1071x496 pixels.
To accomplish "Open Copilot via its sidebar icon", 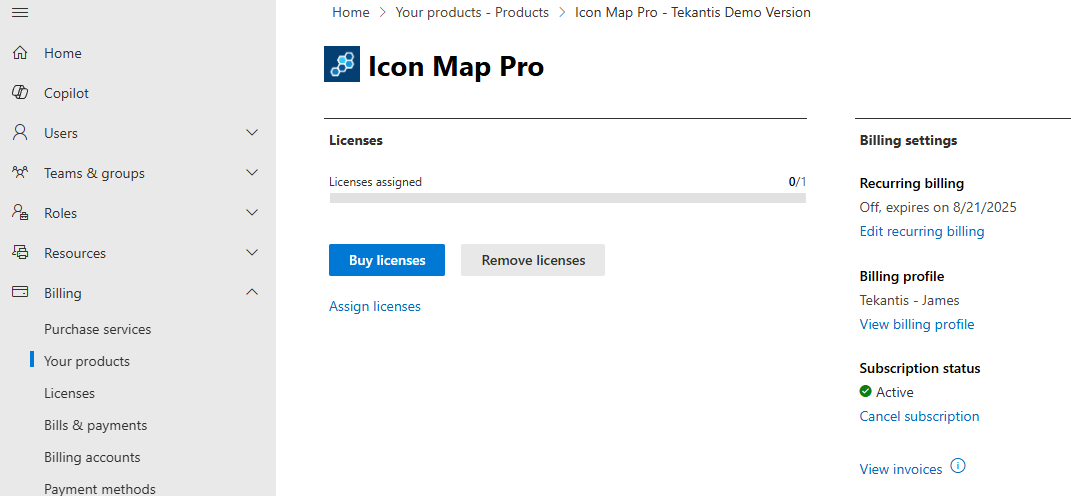I will click(20, 93).
